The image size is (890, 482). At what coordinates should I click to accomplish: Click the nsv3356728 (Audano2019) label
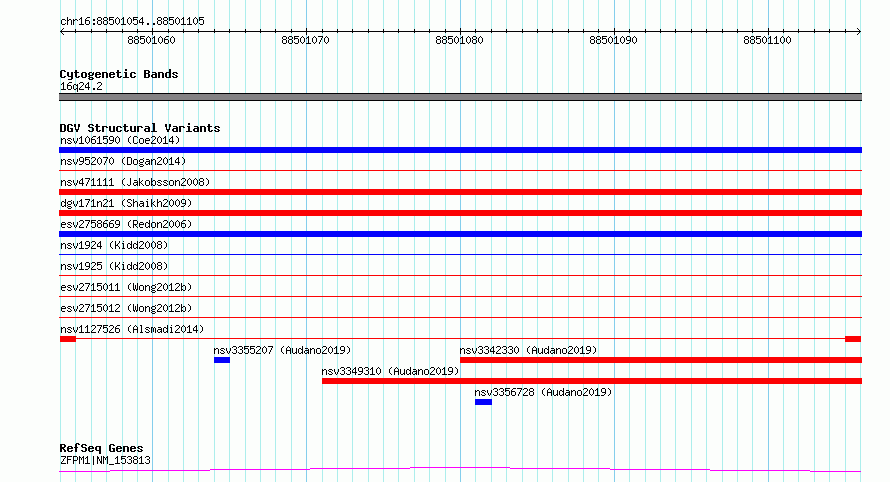tap(543, 392)
